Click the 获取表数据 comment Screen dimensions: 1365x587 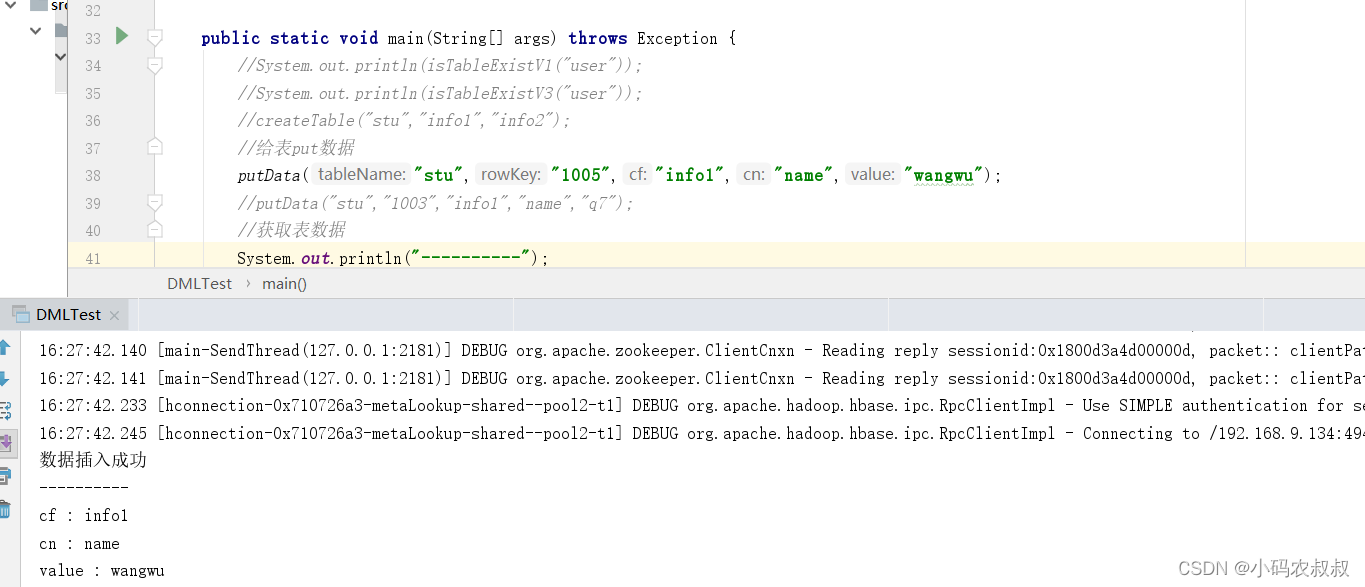(291, 230)
